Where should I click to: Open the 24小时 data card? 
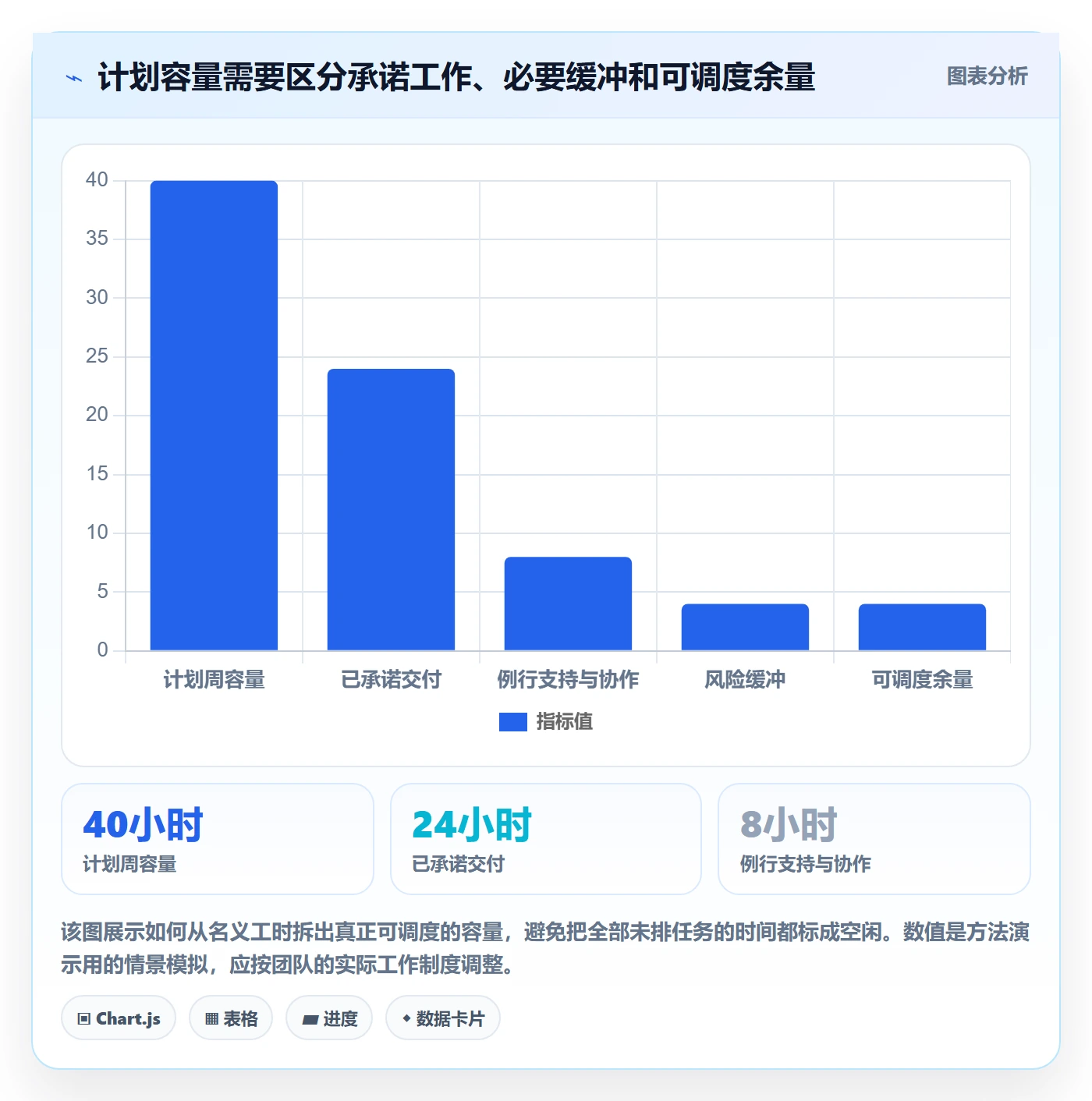[546, 839]
